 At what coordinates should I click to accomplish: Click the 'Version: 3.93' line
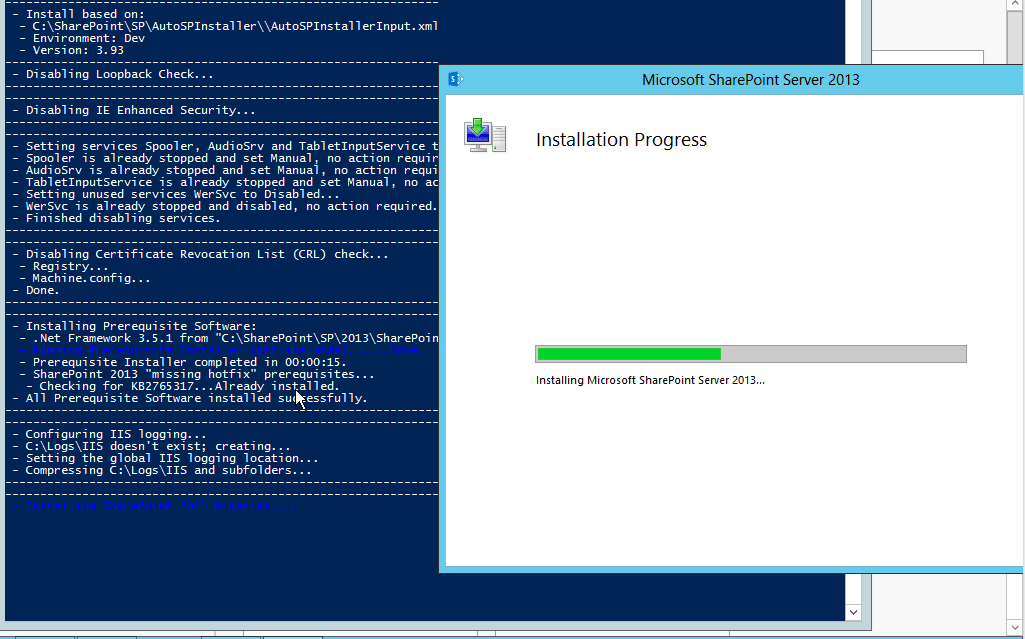point(72,50)
